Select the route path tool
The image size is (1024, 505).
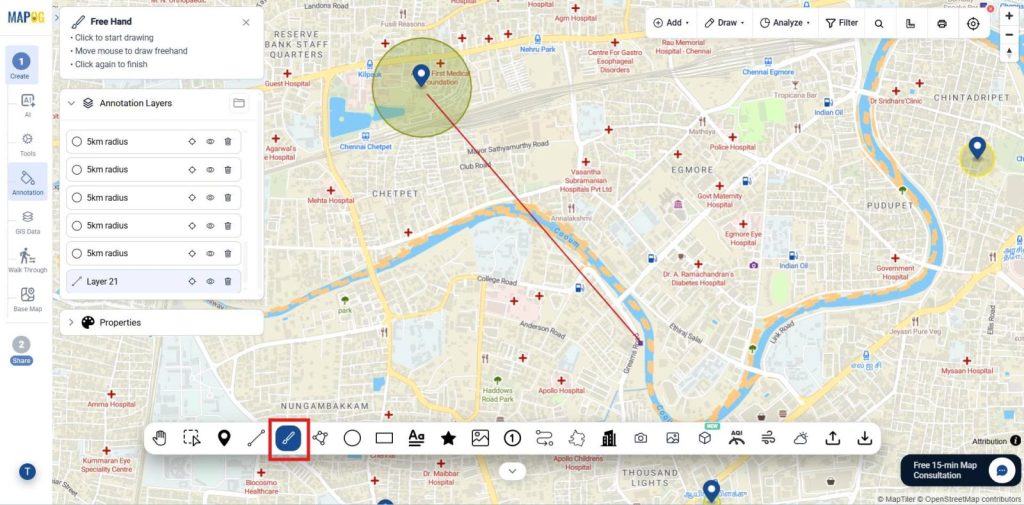click(x=545, y=438)
